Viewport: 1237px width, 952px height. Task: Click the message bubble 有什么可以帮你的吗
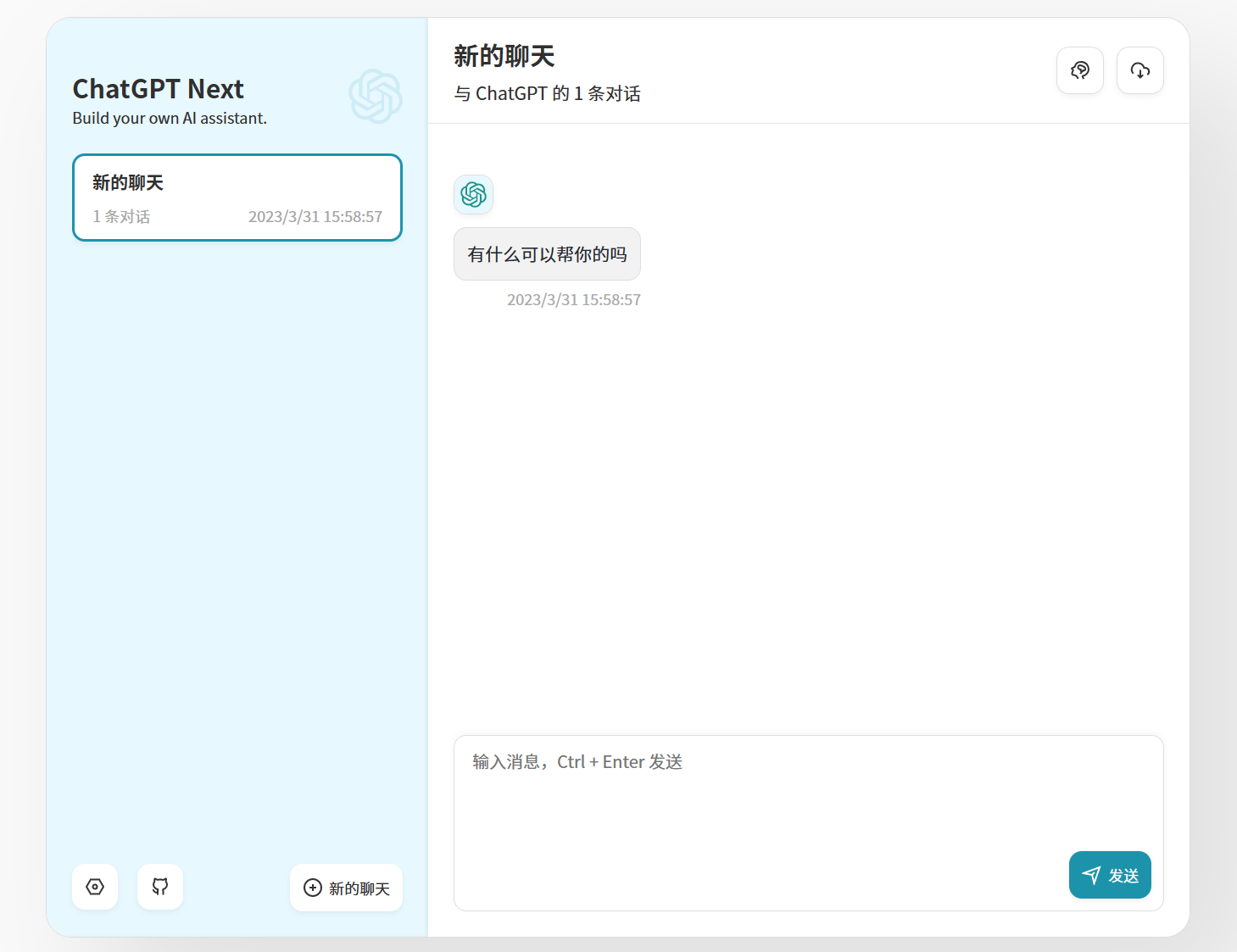[x=547, y=253]
